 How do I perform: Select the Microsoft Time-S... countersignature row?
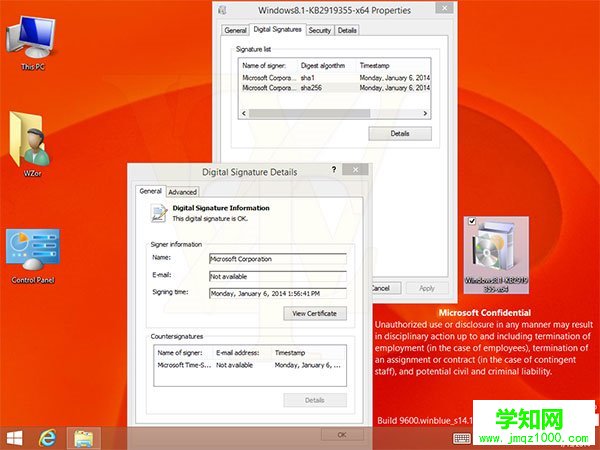[250, 365]
